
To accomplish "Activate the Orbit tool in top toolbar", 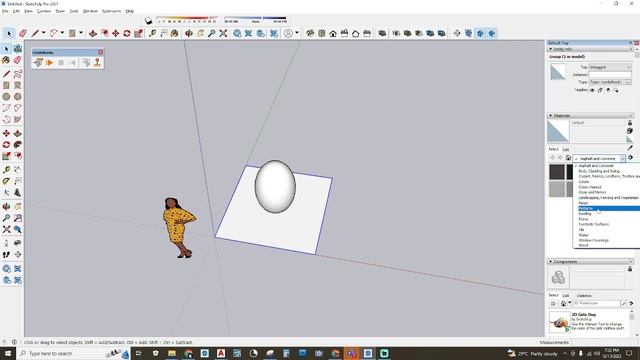I will (x=189, y=33).
